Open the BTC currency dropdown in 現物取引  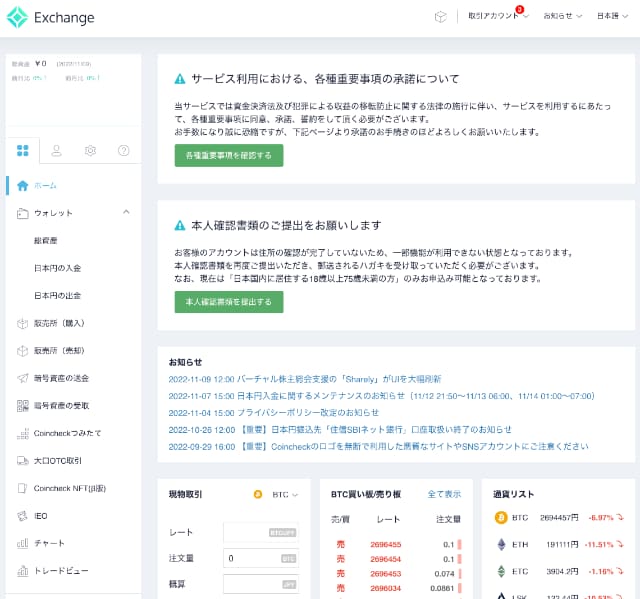[285, 495]
